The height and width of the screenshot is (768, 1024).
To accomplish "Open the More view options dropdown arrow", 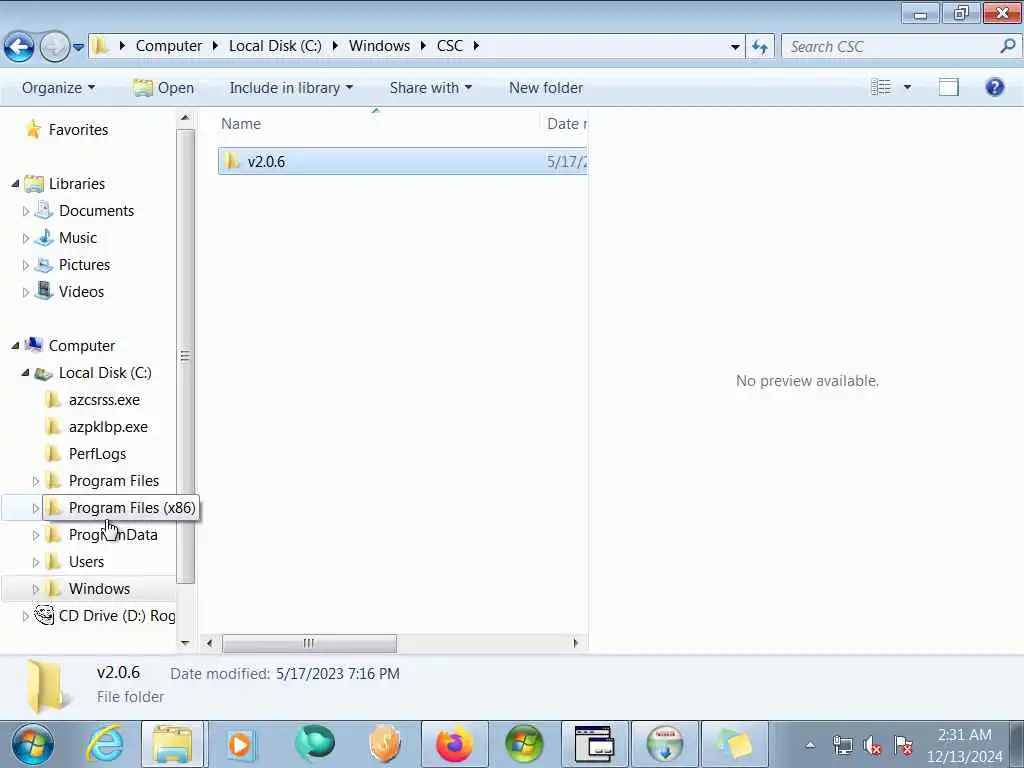I will [x=907, y=87].
